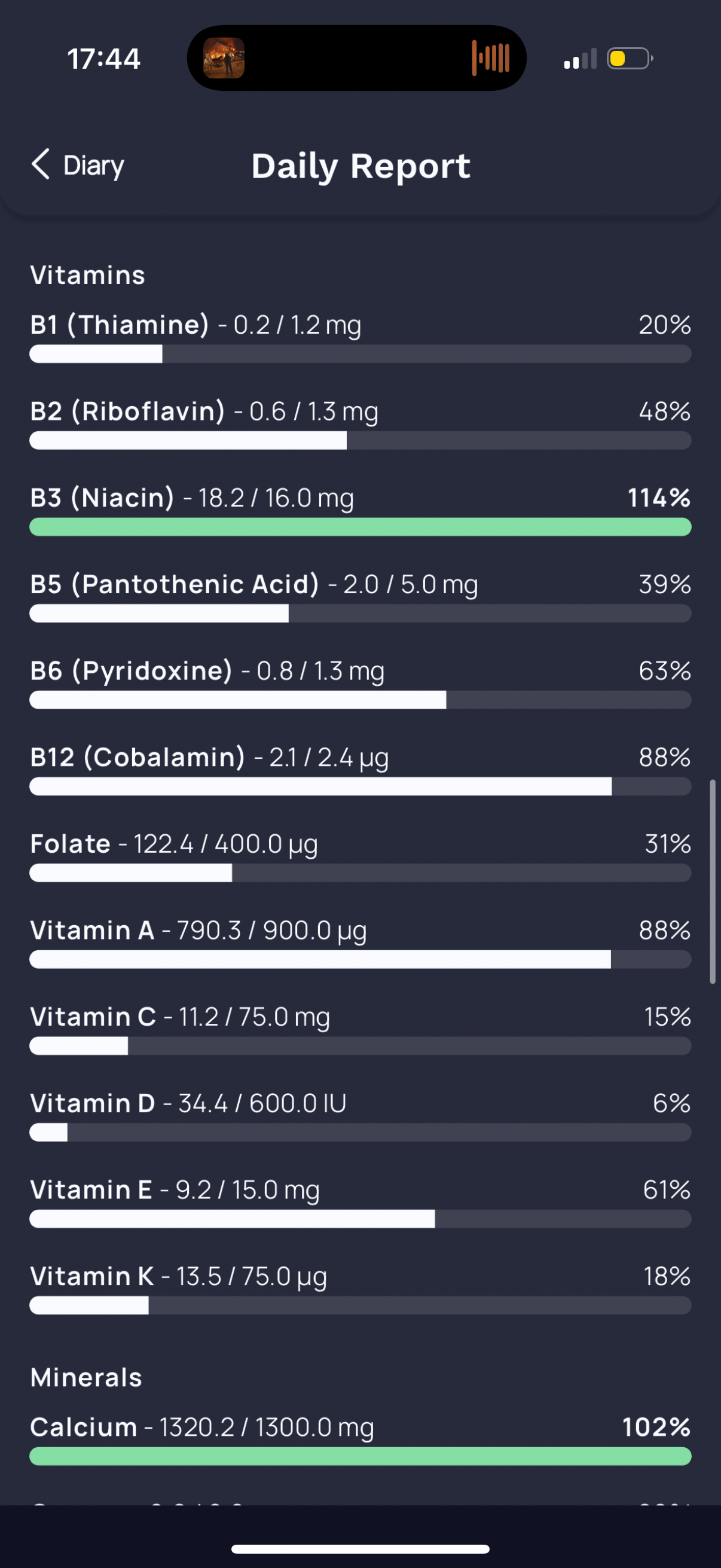Tap the Minerals section header
The width and height of the screenshot is (721, 1568).
(x=87, y=1377)
